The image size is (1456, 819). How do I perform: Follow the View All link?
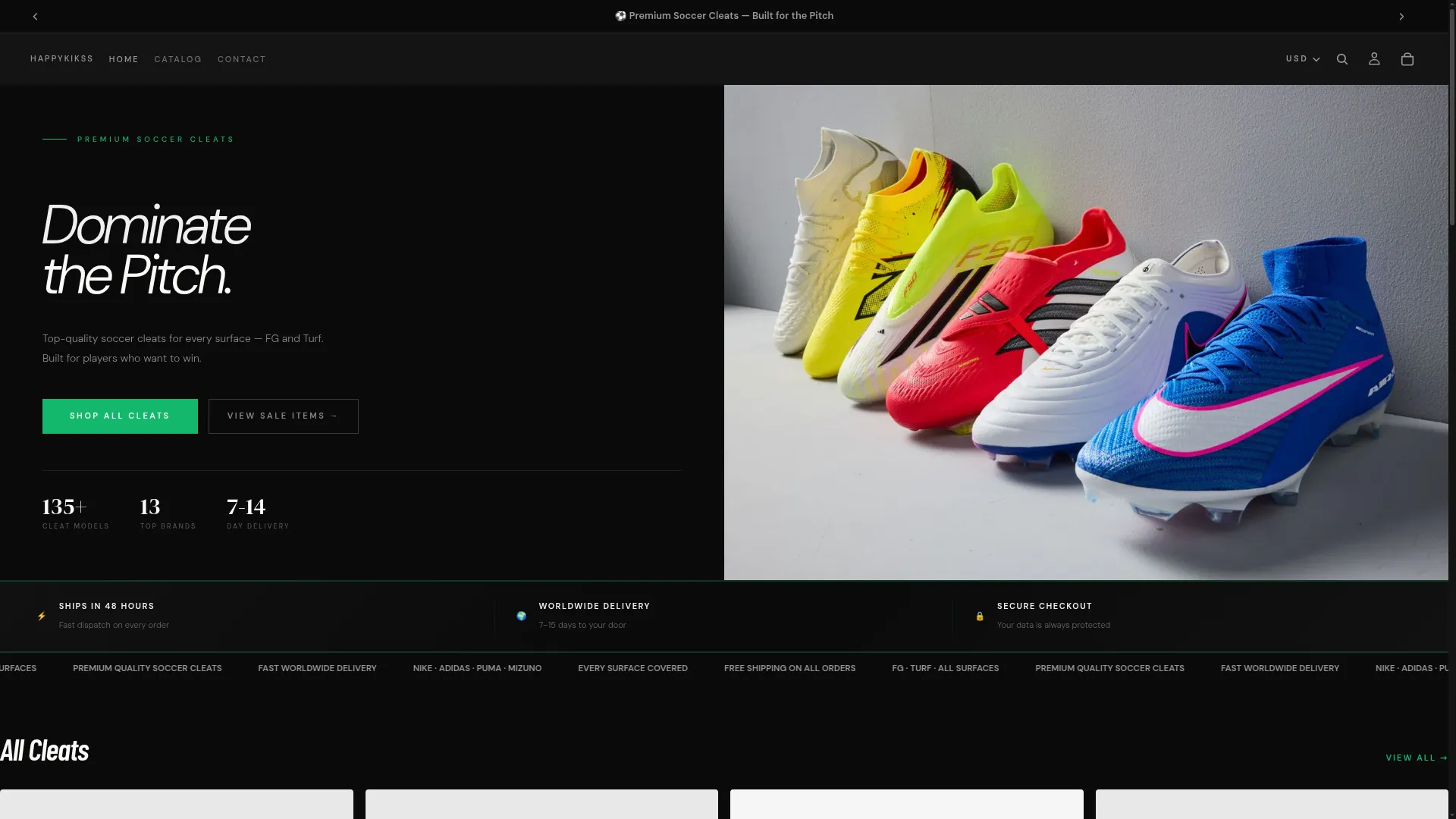pos(1417,758)
